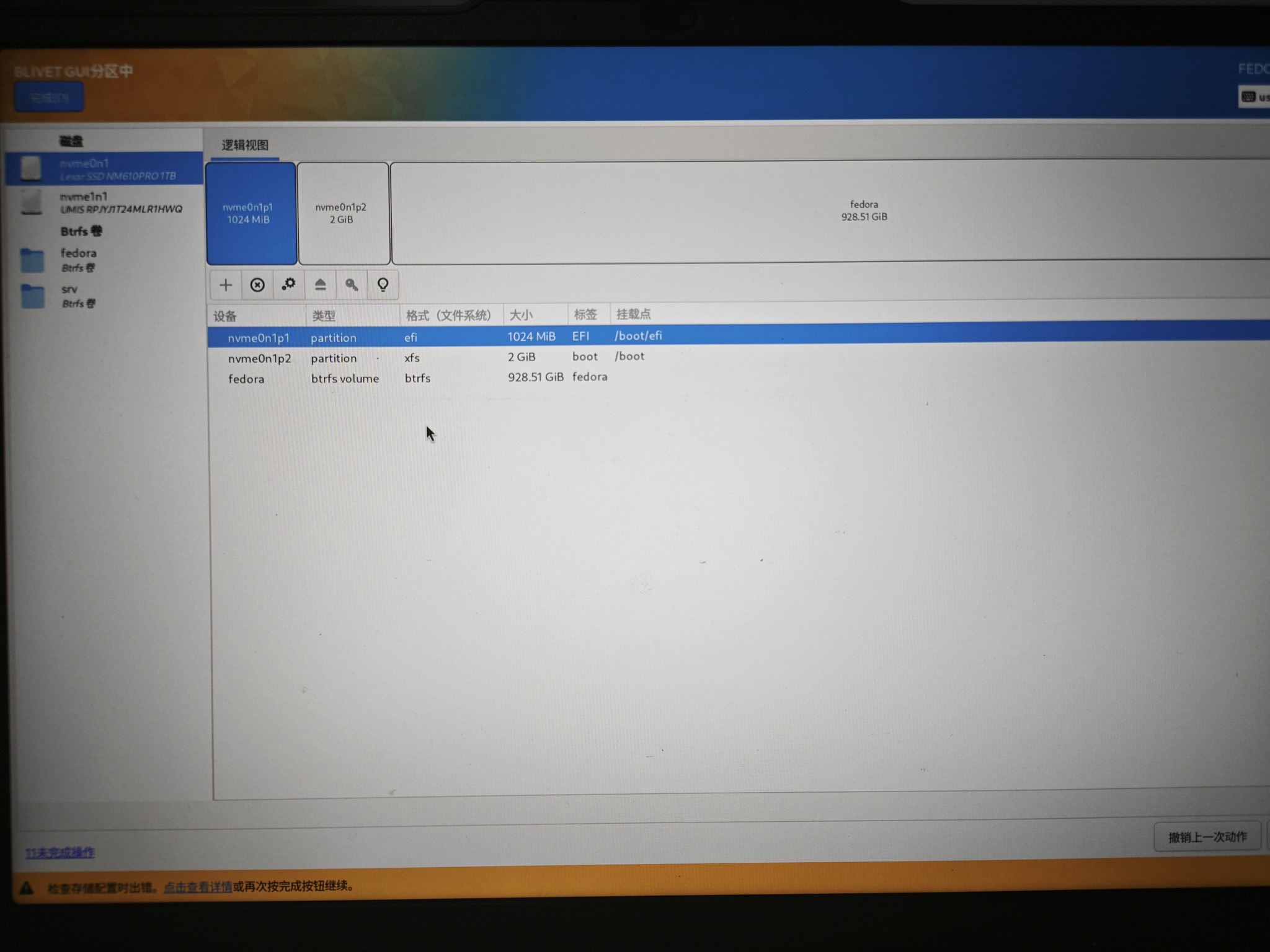
Task: Select the fedora 928.51 GiB block
Action: (831, 211)
